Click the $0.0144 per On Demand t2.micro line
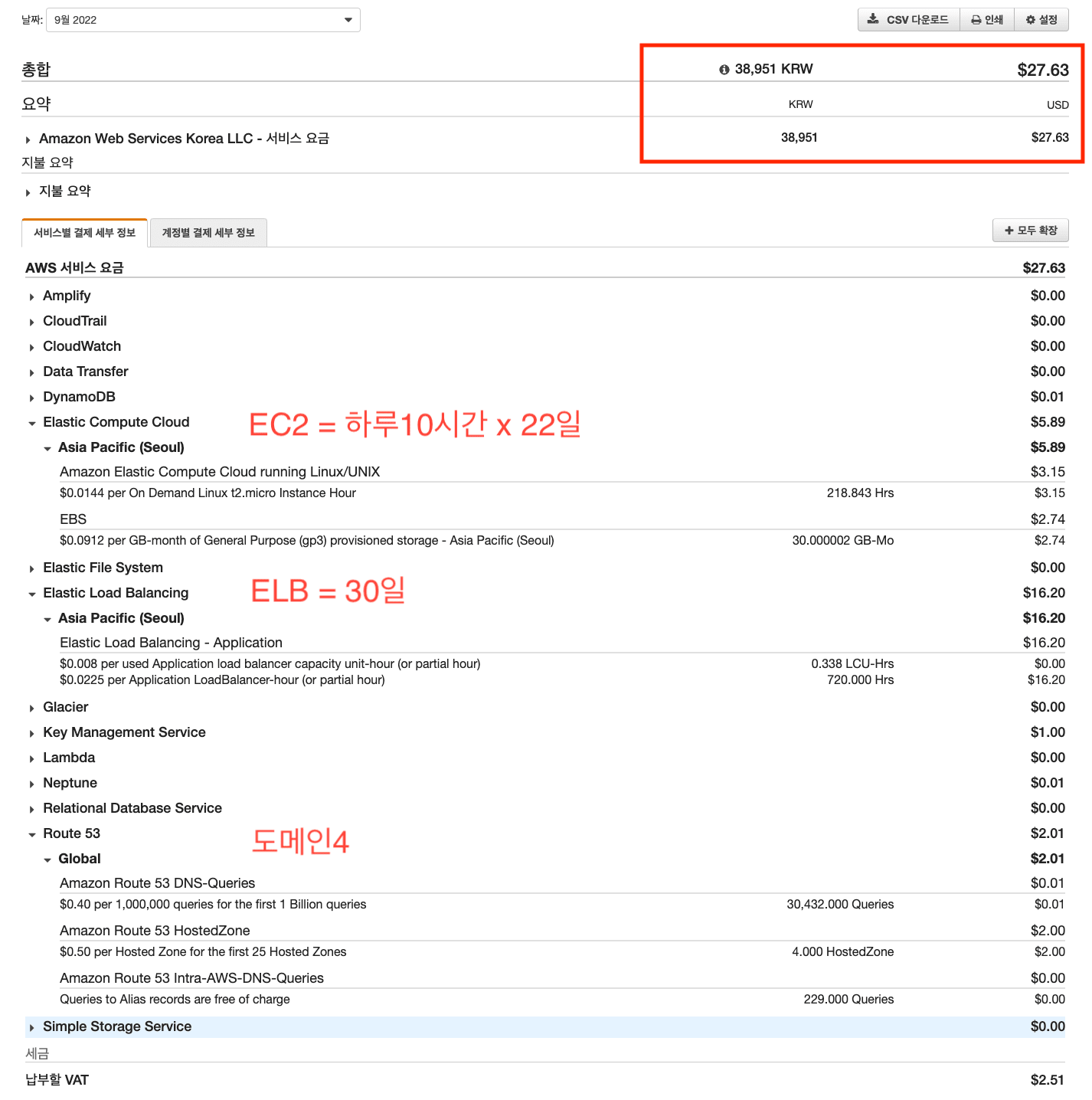Screen dimensions: 1092x1100 coord(208,493)
